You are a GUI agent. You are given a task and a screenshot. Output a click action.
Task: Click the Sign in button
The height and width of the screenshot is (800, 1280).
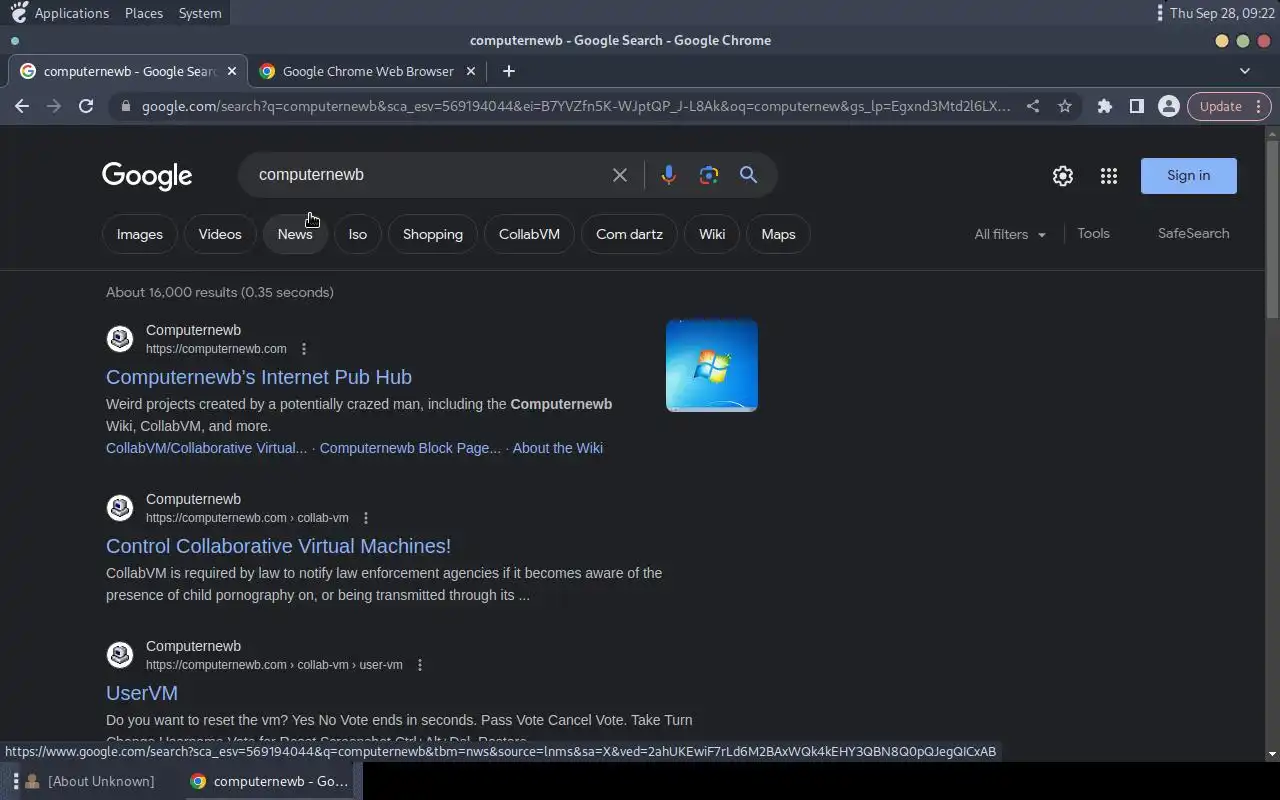pyautogui.click(x=1189, y=176)
